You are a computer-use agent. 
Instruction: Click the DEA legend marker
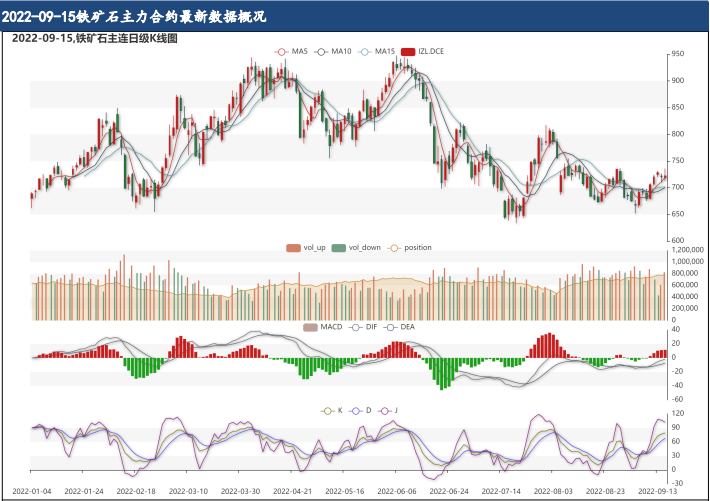pos(391,327)
